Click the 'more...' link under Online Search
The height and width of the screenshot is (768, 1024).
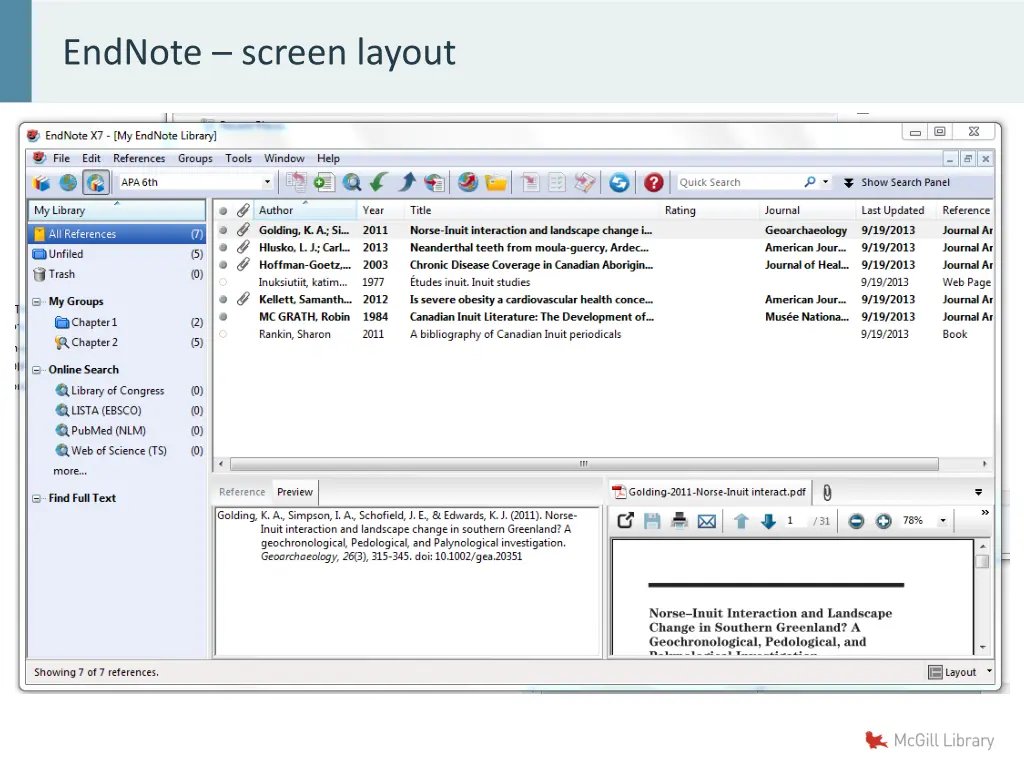pos(70,471)
